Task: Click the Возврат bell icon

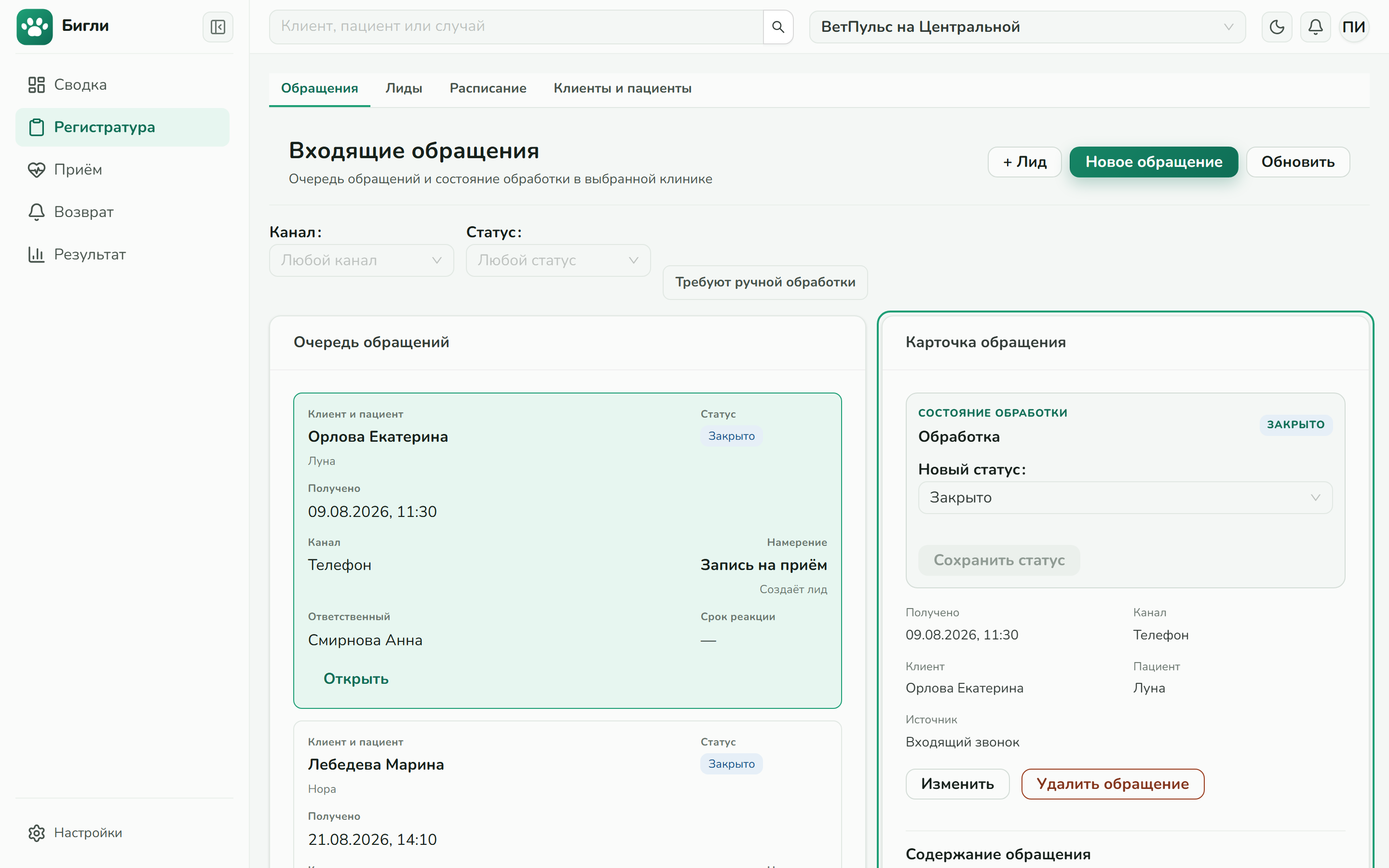Action: 36,212
